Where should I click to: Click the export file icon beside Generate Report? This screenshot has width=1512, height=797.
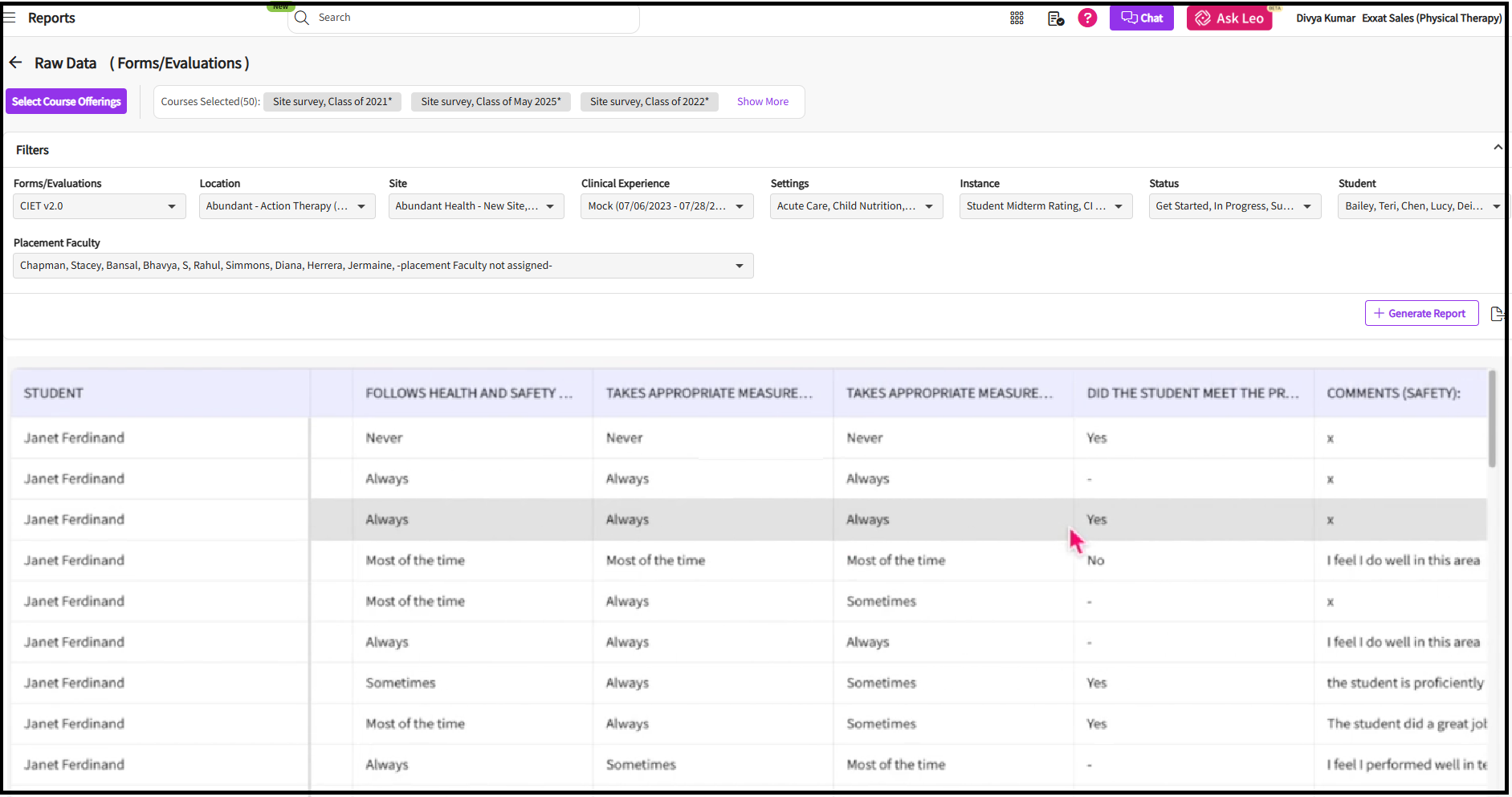[x=1496, y=314]
